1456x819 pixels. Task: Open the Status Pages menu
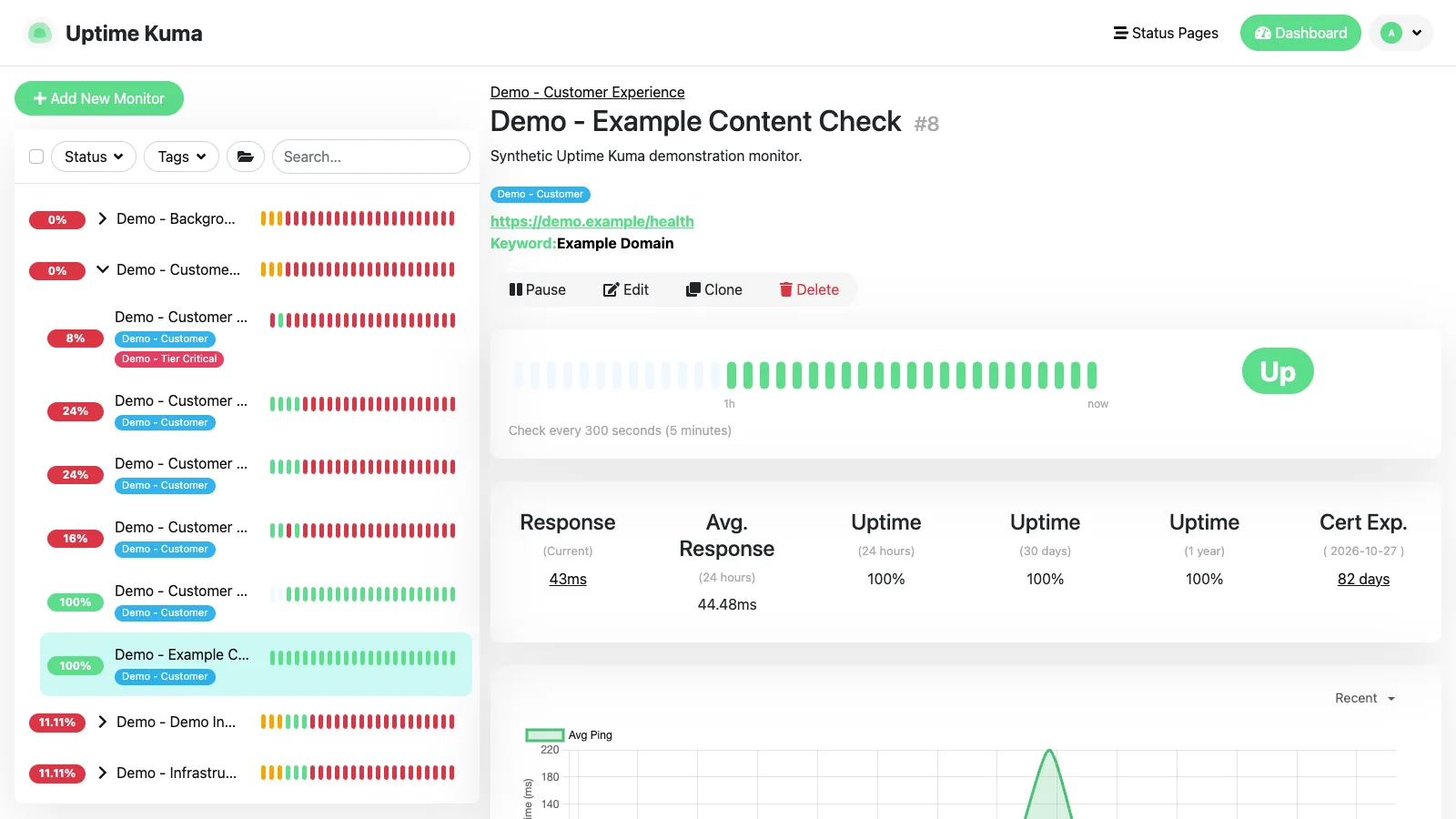[x=1166, y=33]
